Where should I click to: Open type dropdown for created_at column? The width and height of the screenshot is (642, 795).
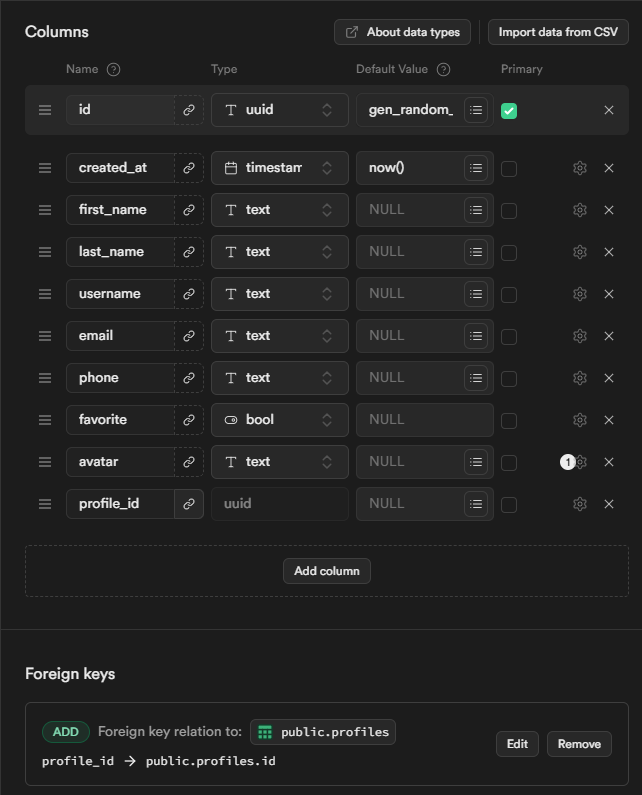pyautogui.click(x=280, y=168)
